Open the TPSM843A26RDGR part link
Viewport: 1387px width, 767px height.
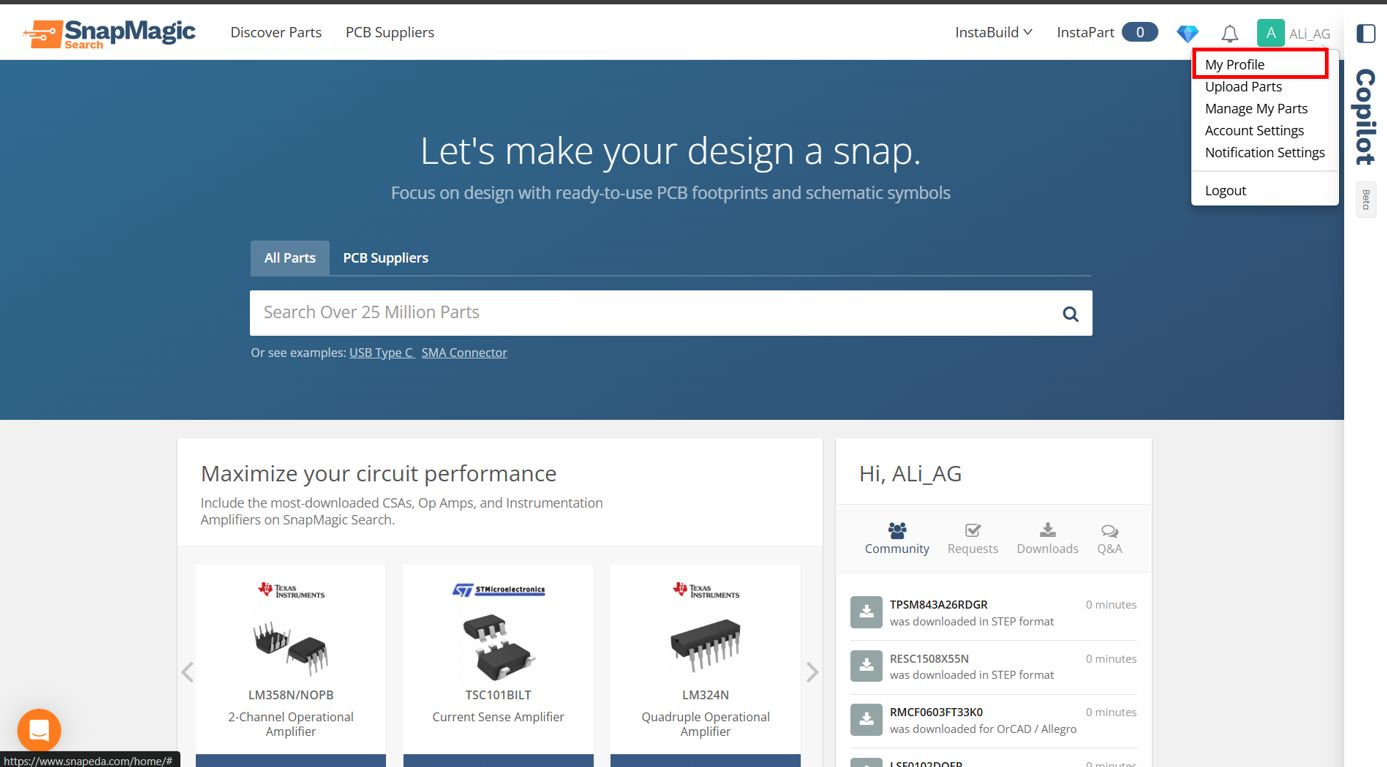click(938, 604)
